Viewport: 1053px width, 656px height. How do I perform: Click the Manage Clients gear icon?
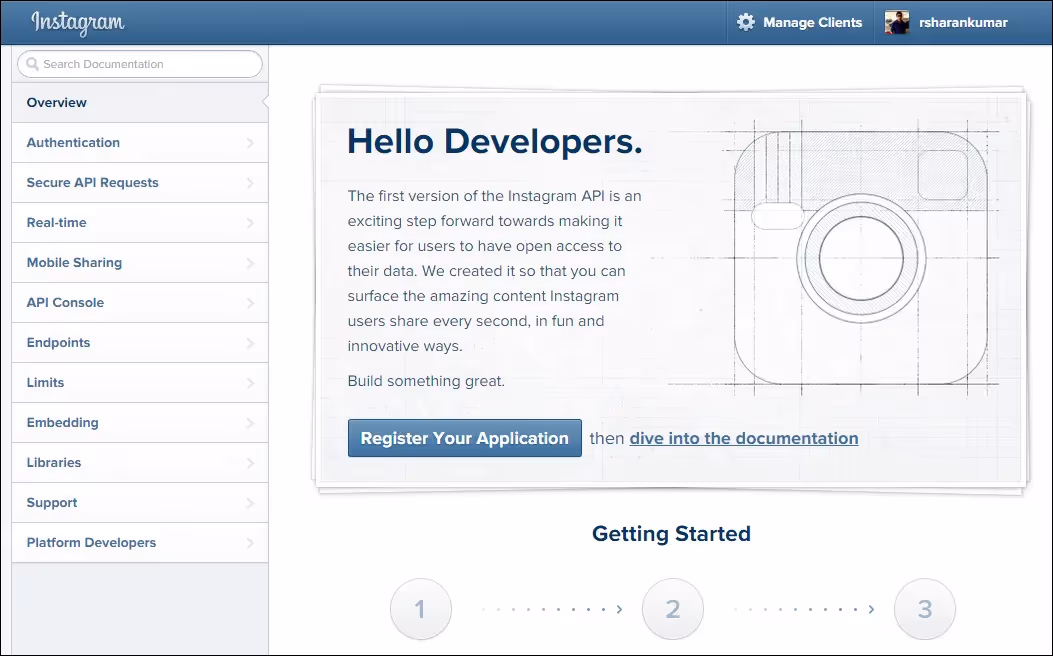click(745, 22)
